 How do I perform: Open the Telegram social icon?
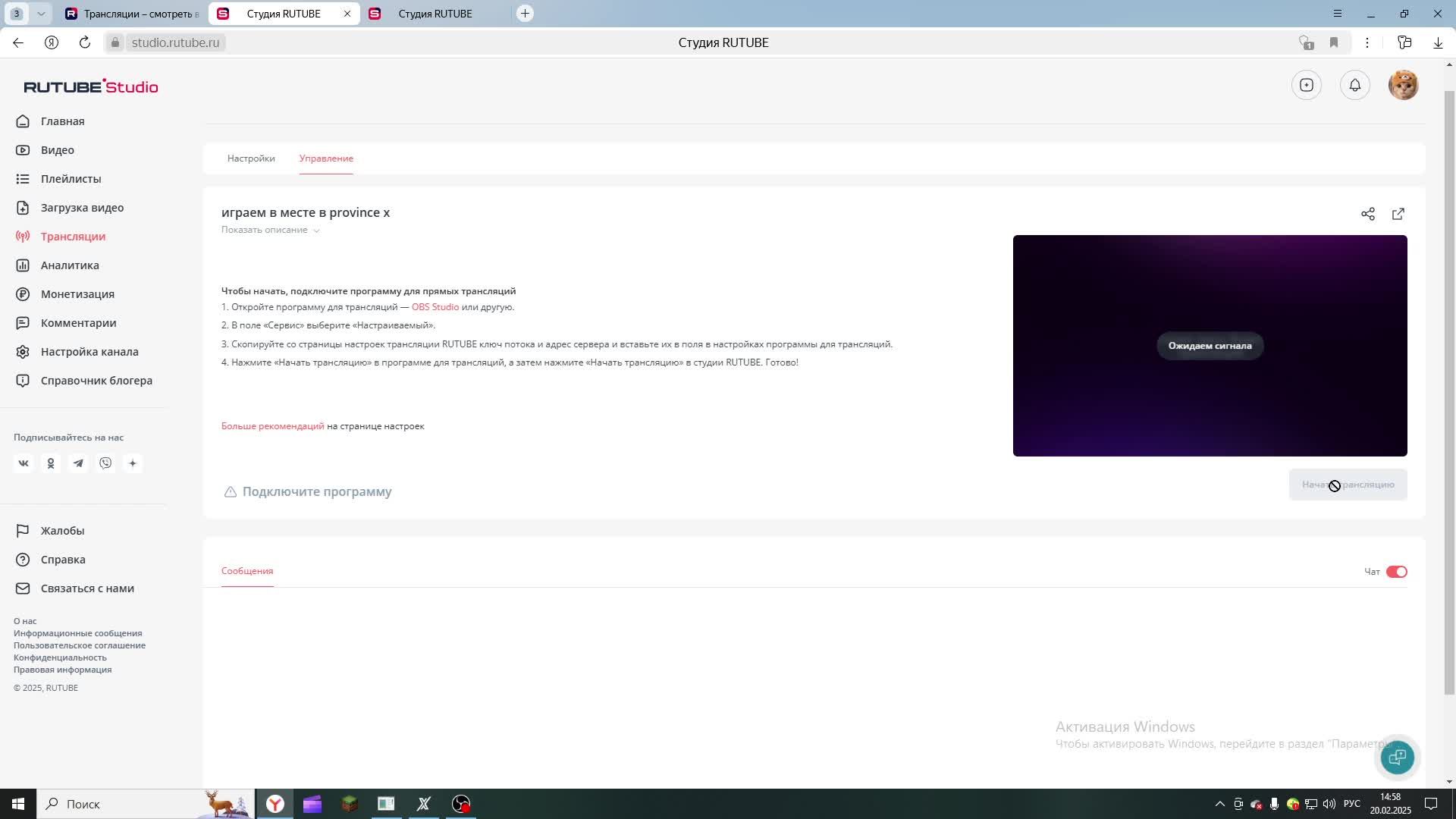coord(78,463)
